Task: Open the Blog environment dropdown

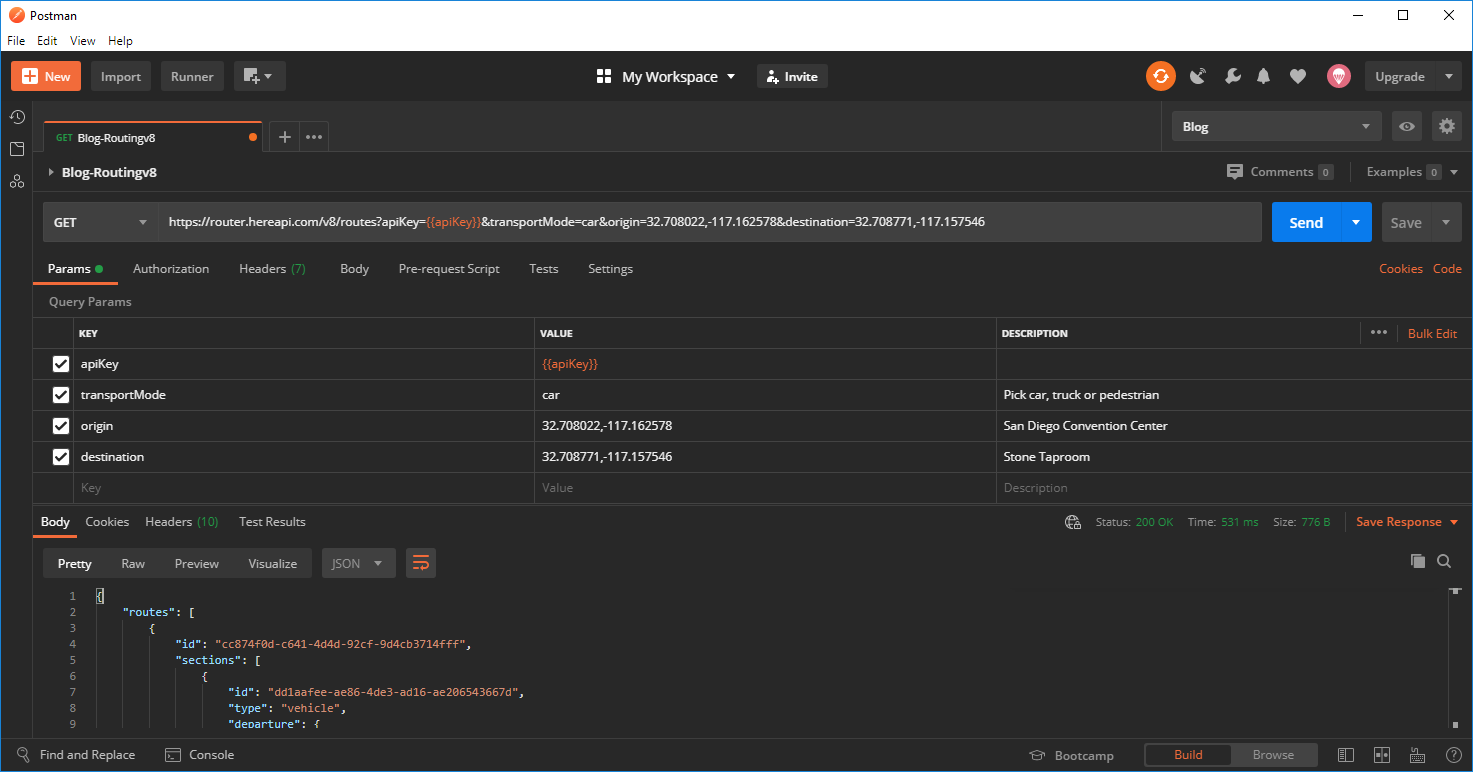Action: click(1276, 126)
